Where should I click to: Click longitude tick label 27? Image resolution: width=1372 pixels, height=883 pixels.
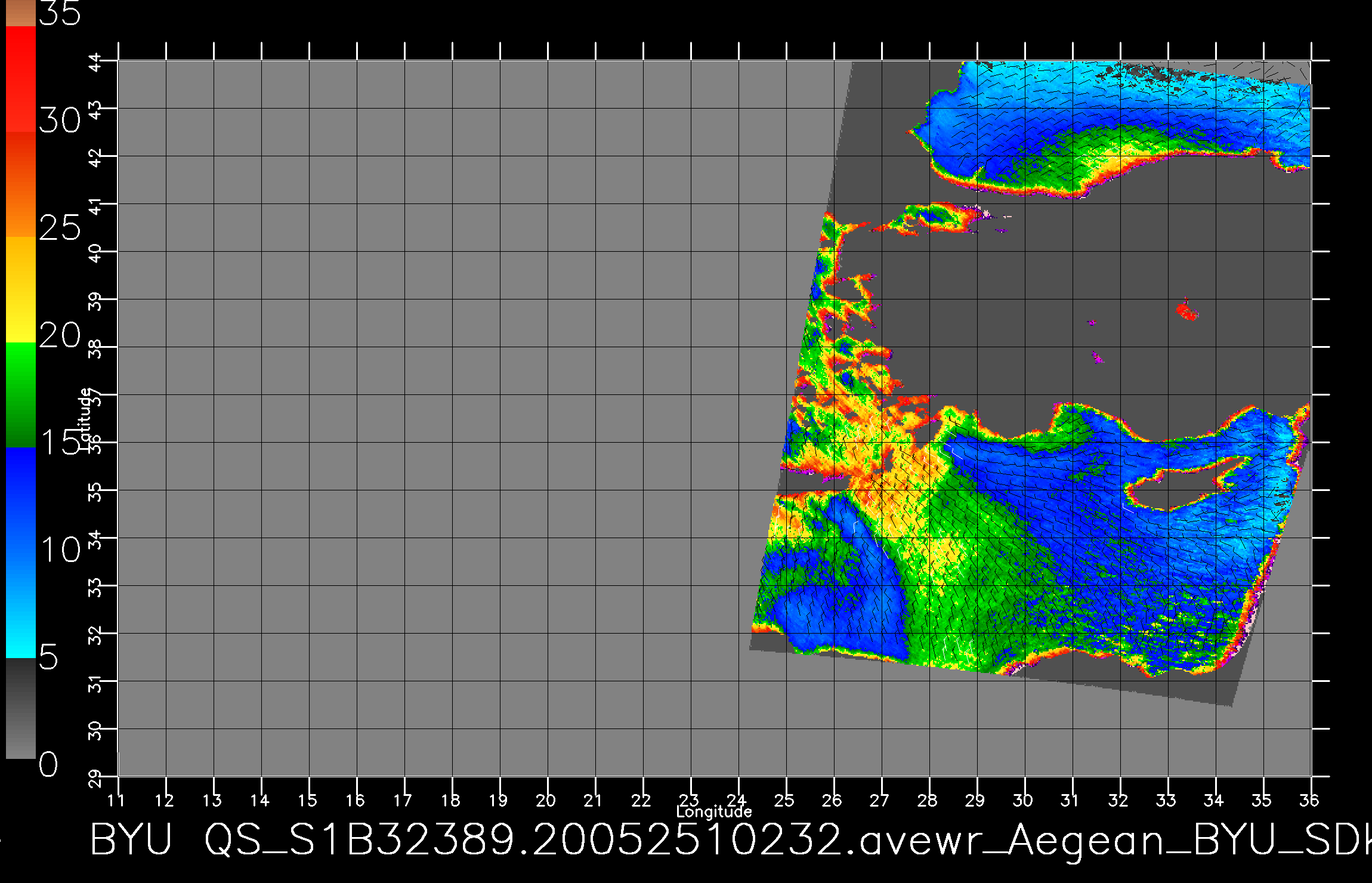pos(880,801)
